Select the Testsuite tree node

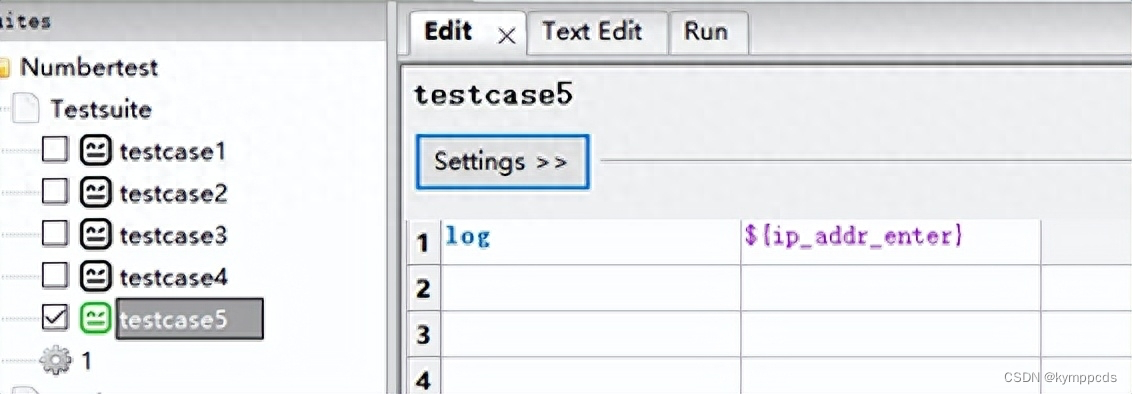[x=100, y=110]
